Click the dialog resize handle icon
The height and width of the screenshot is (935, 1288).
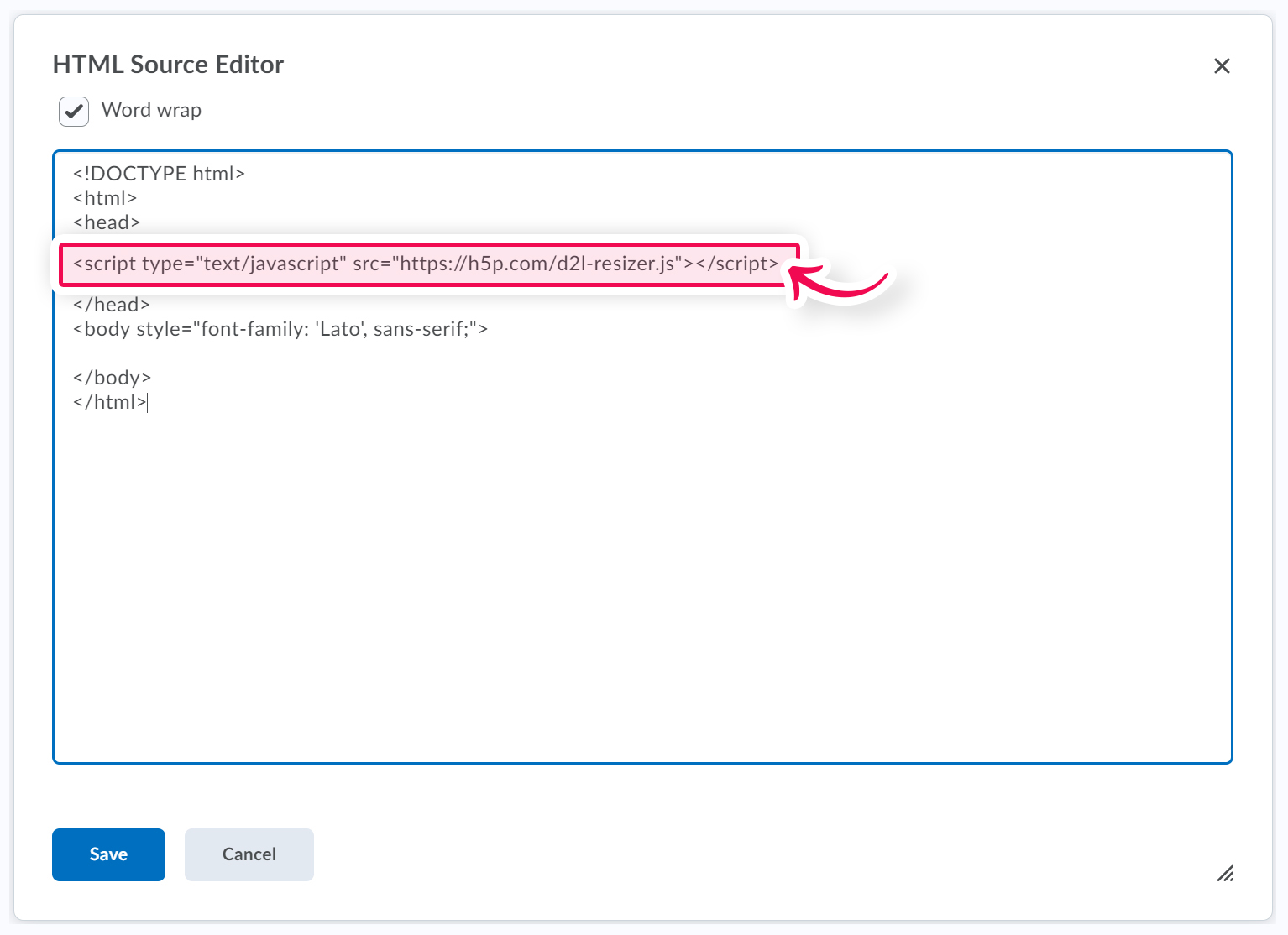(1225, 874)
